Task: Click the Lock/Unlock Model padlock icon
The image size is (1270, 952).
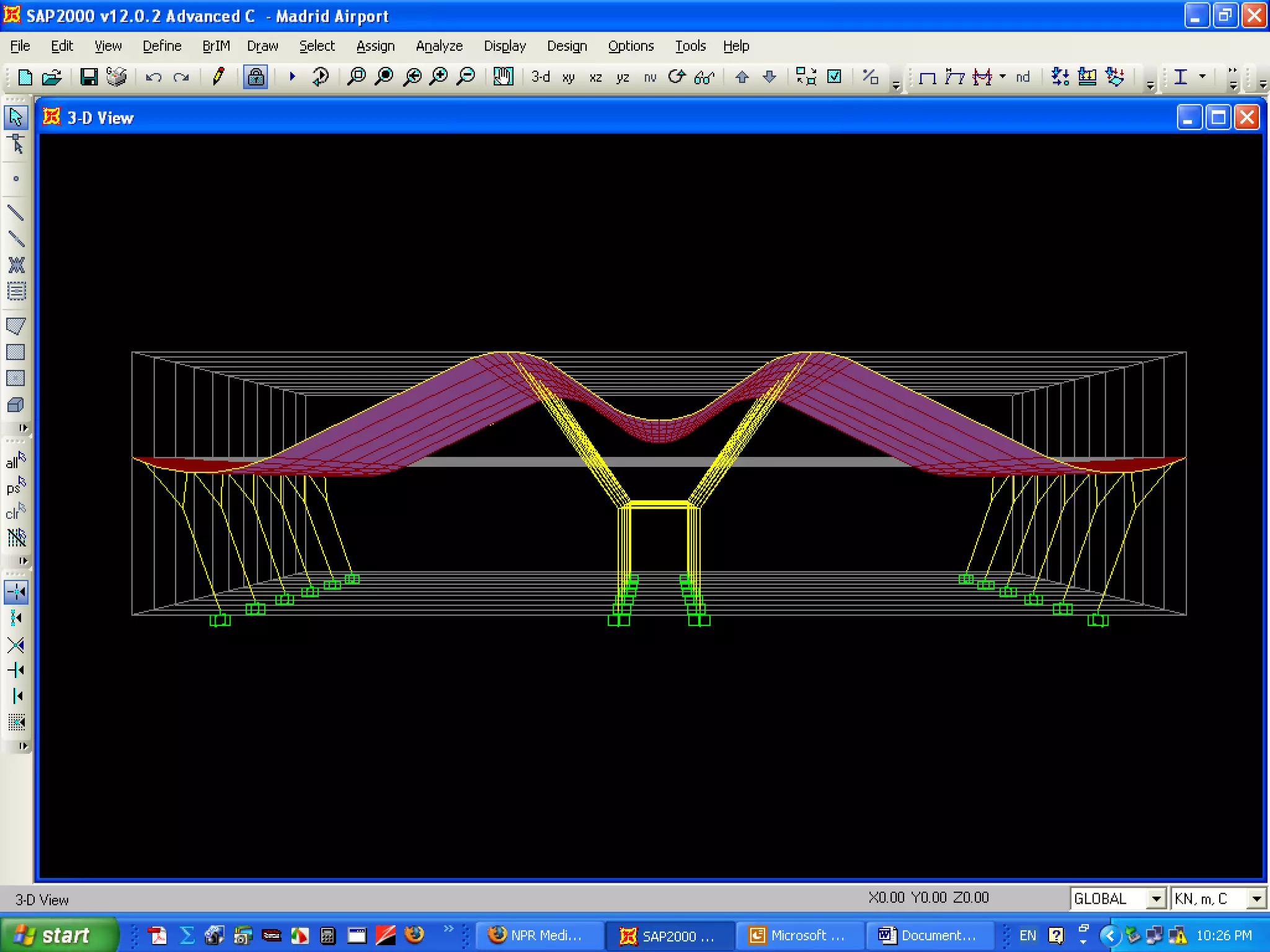Action: [x=255, y=77]
